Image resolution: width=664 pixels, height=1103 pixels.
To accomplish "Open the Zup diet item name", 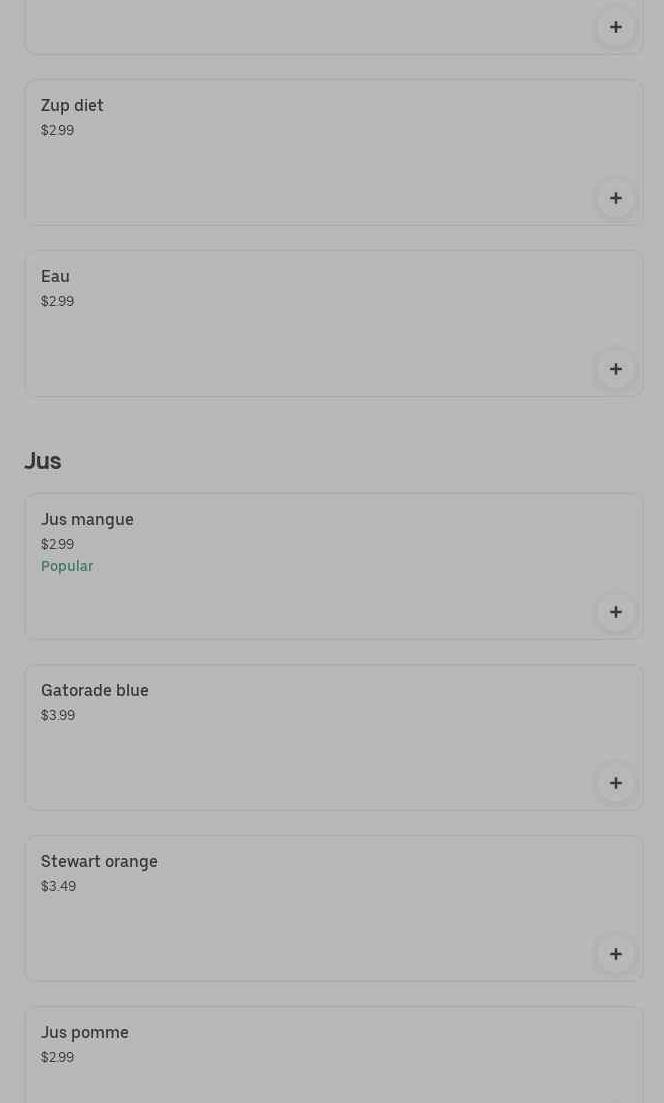I will coord(72,105).
